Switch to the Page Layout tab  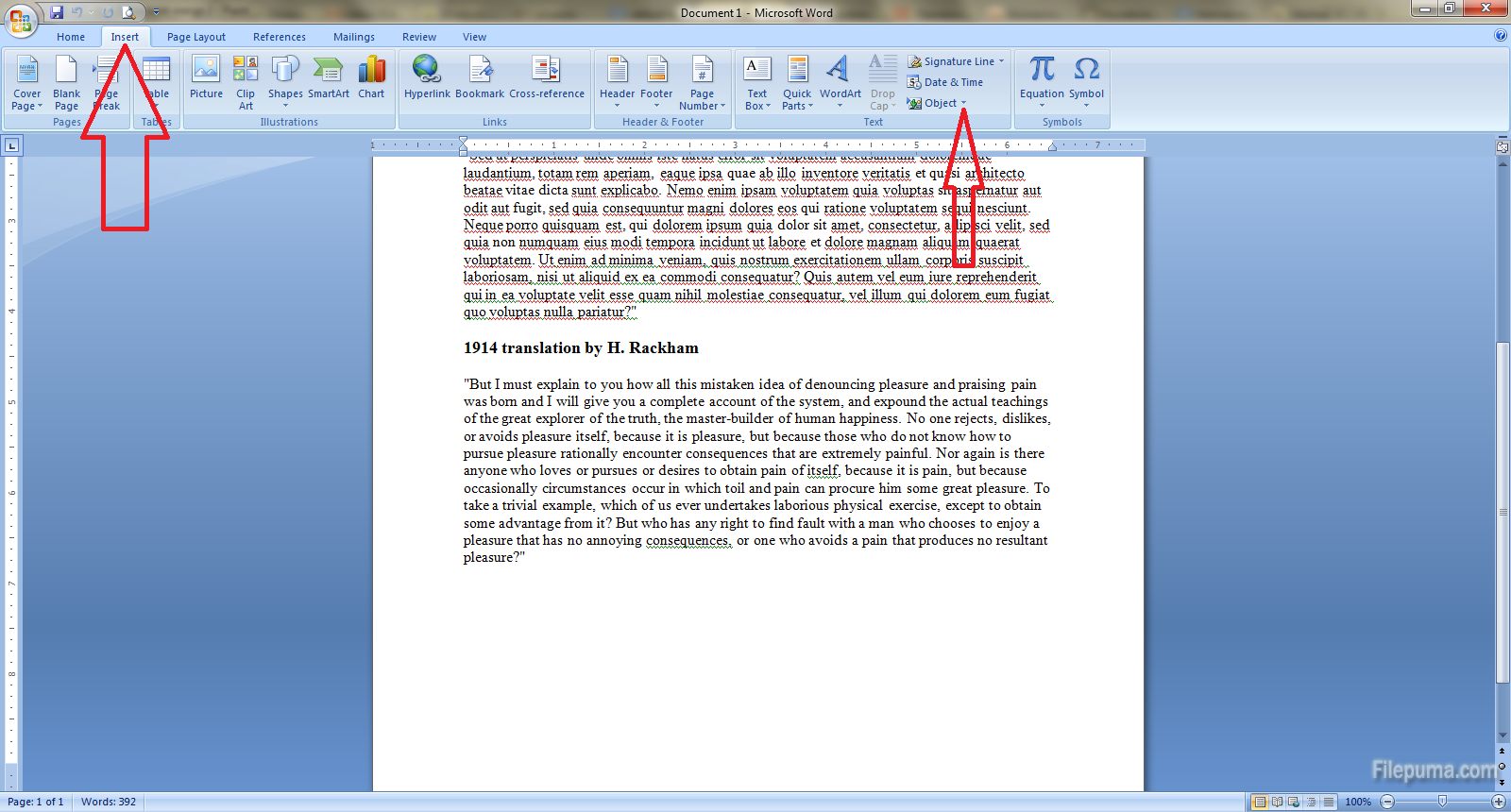[x=196, y=37]
